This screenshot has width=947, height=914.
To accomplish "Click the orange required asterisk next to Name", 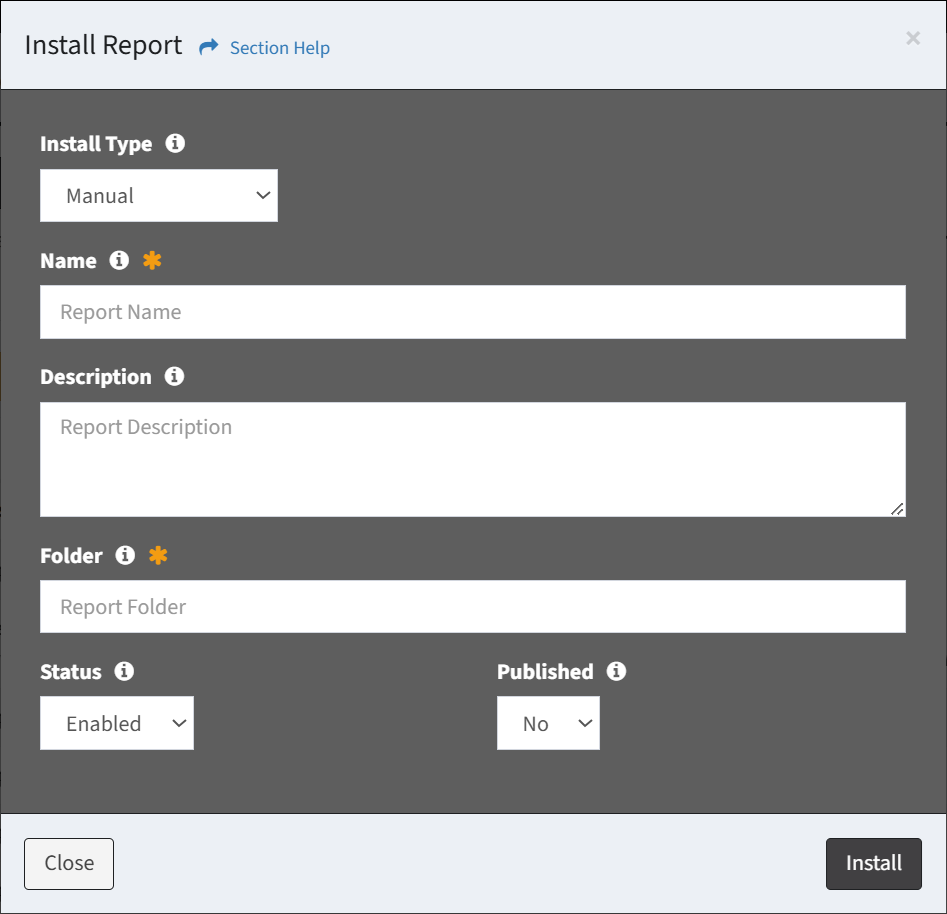I will [x=152, y=260].
